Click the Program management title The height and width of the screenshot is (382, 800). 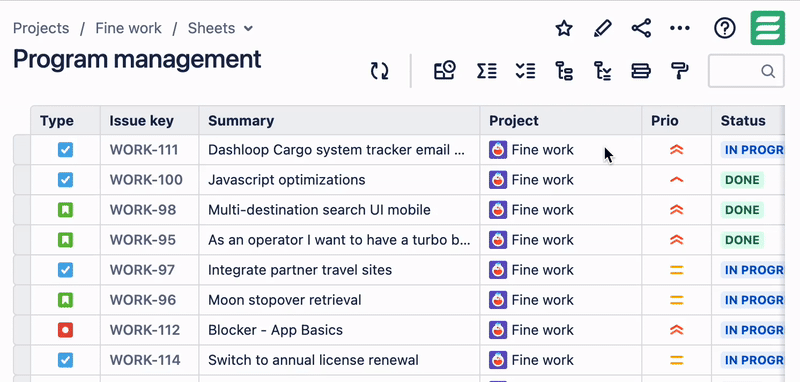(x=137, y=60)
